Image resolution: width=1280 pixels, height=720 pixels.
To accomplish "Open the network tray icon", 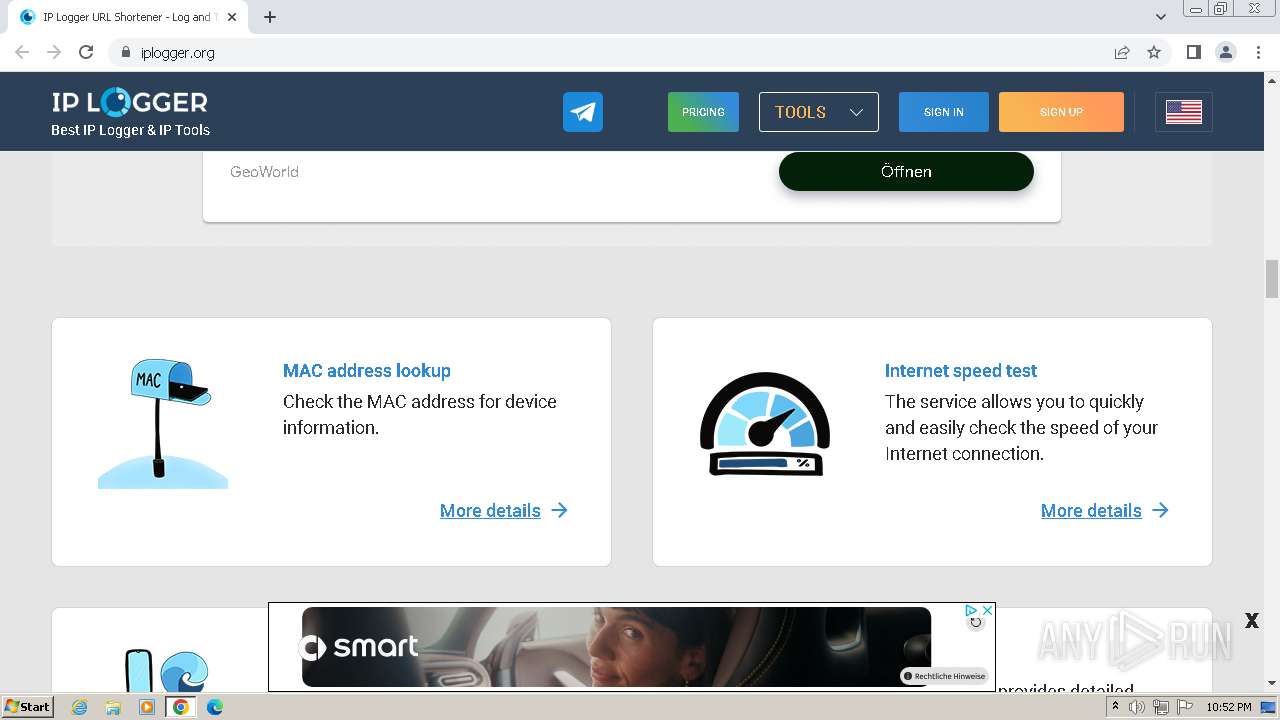I will pos(1161,707).
